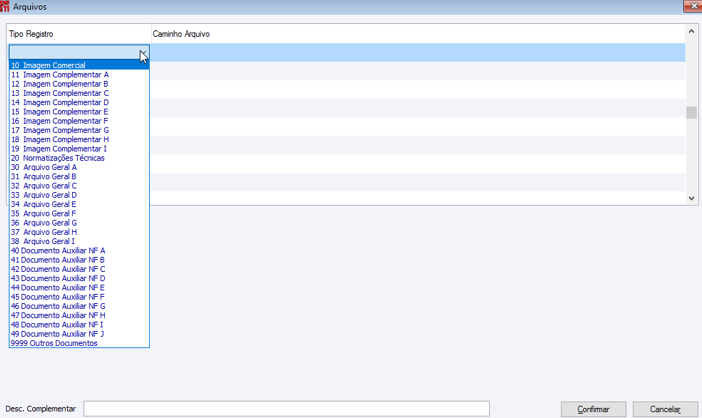This screenshot has height=418, width=702.
Task: Close the Arquivos window
Action: 693,6
